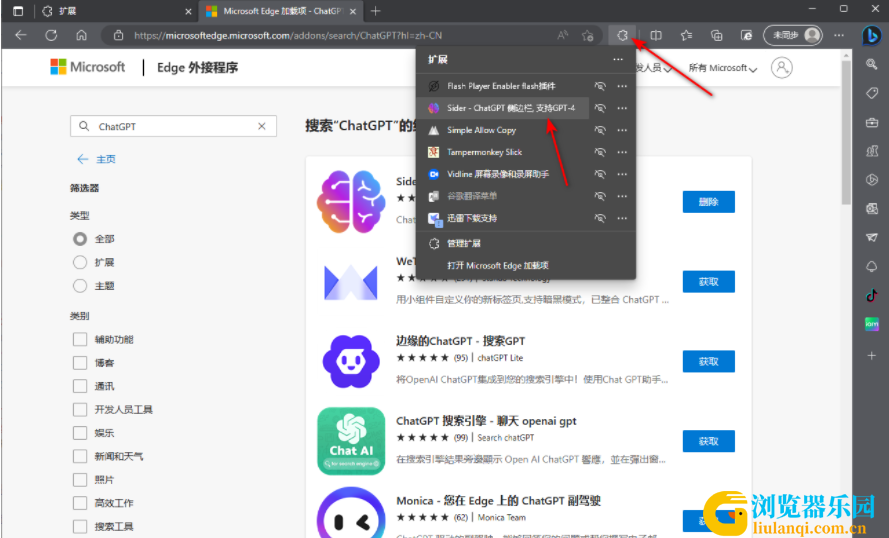Select the 扩展 type radio button

(x=80, y=262)
